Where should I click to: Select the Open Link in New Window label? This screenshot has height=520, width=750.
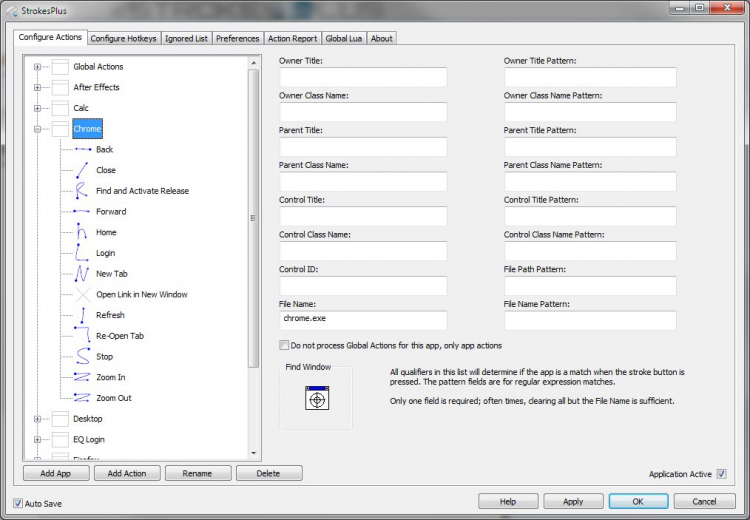click(142, 294)
